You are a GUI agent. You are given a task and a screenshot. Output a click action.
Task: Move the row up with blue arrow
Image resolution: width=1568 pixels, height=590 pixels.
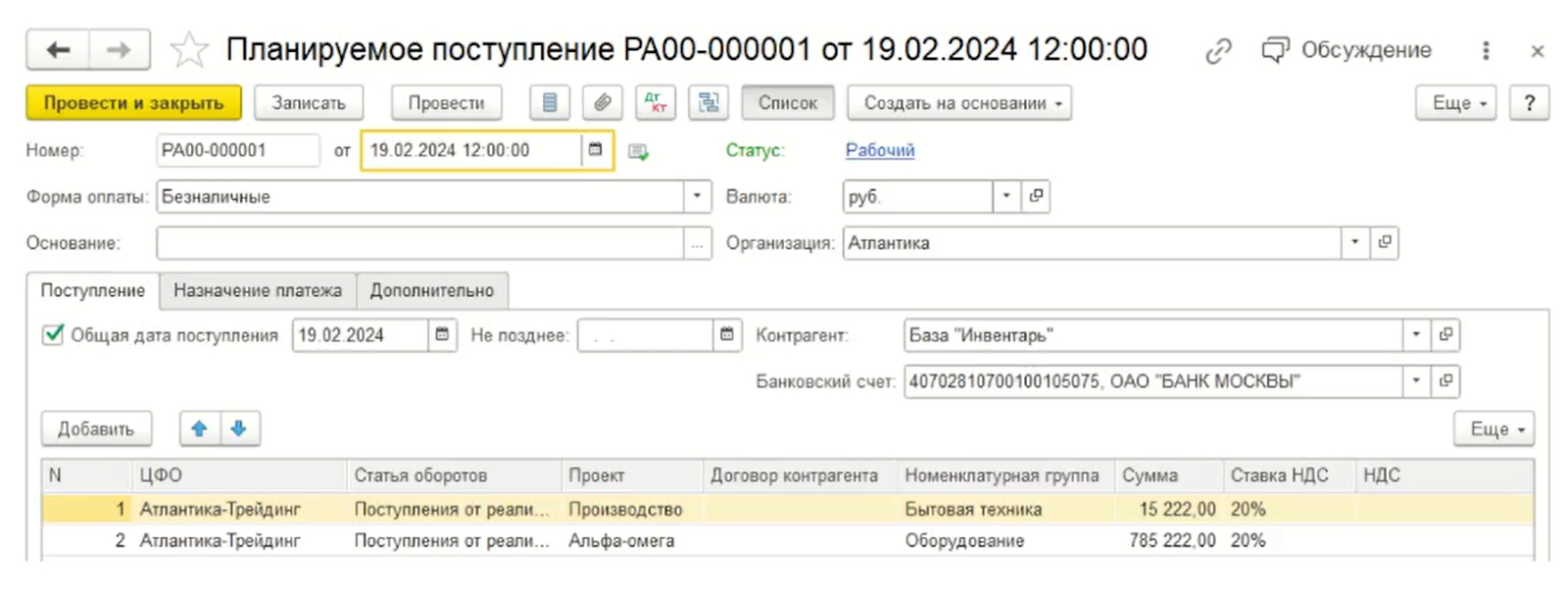pyautogui.click(x=200, y=429)
